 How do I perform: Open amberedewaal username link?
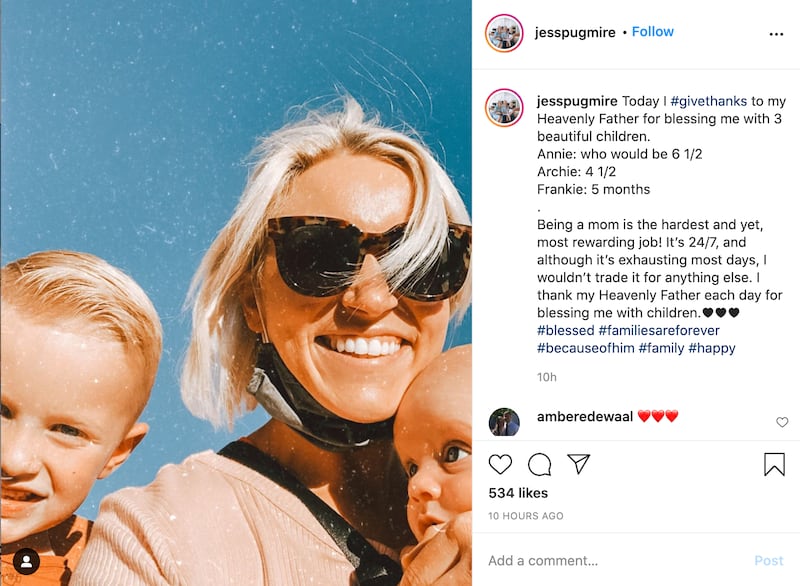click(x=585, y=416)
